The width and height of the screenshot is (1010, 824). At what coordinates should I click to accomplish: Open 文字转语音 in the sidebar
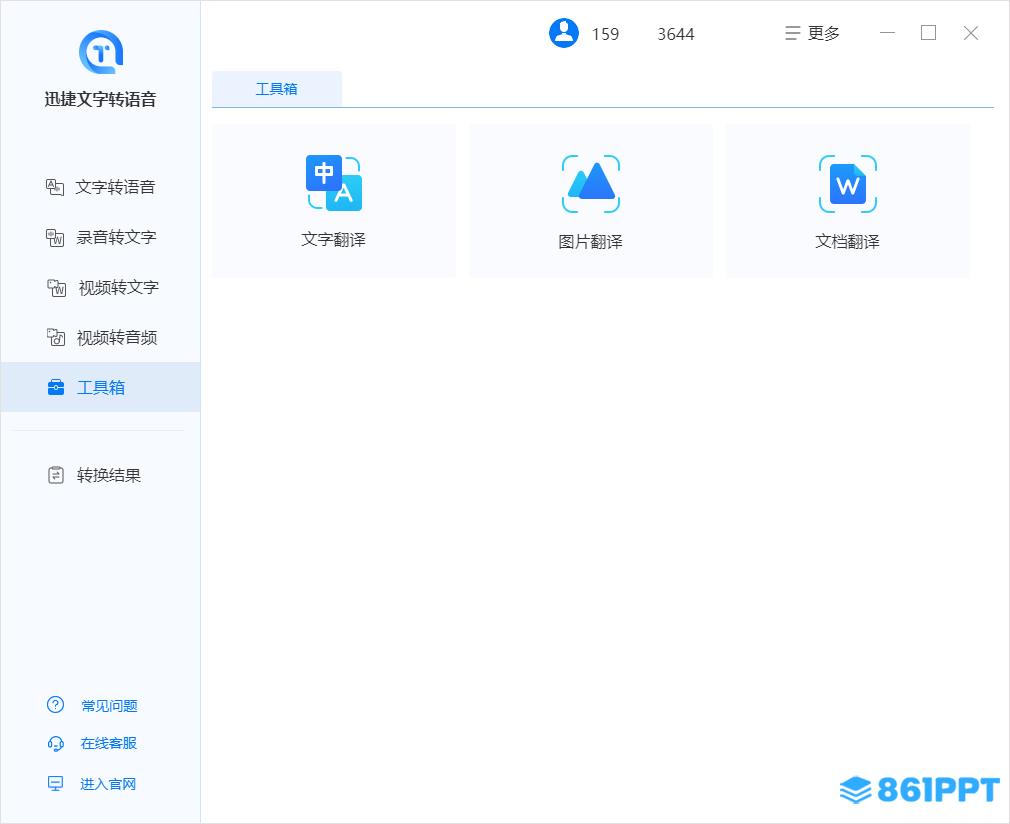[115, 187]
